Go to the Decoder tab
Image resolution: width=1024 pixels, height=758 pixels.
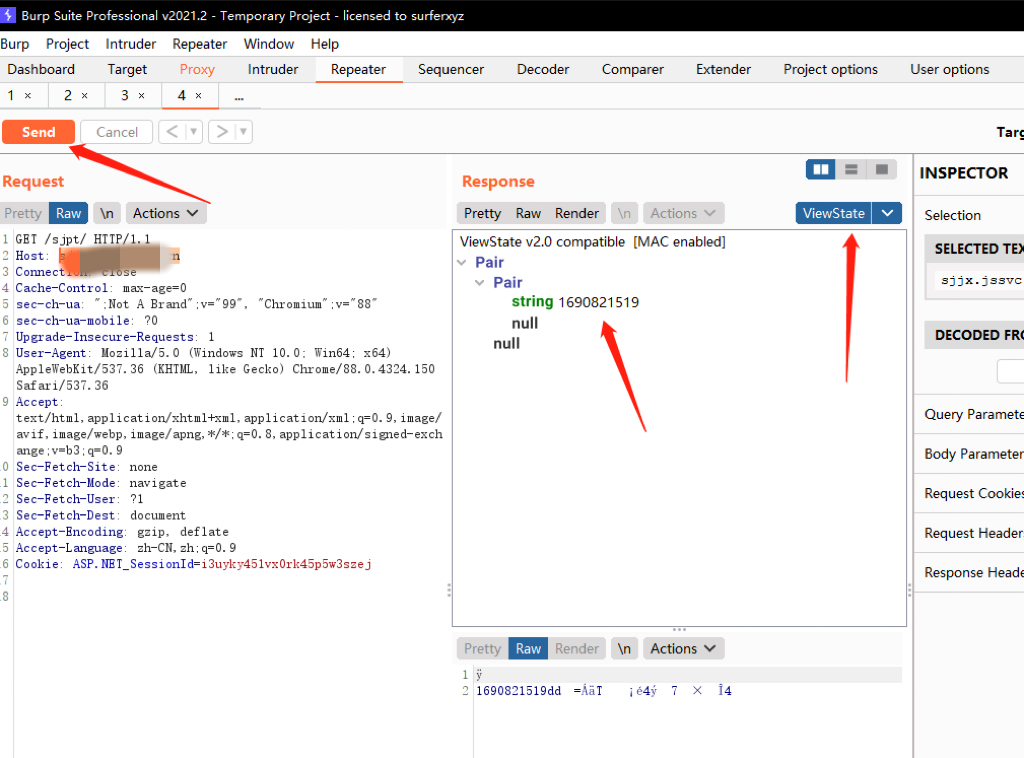543,69
